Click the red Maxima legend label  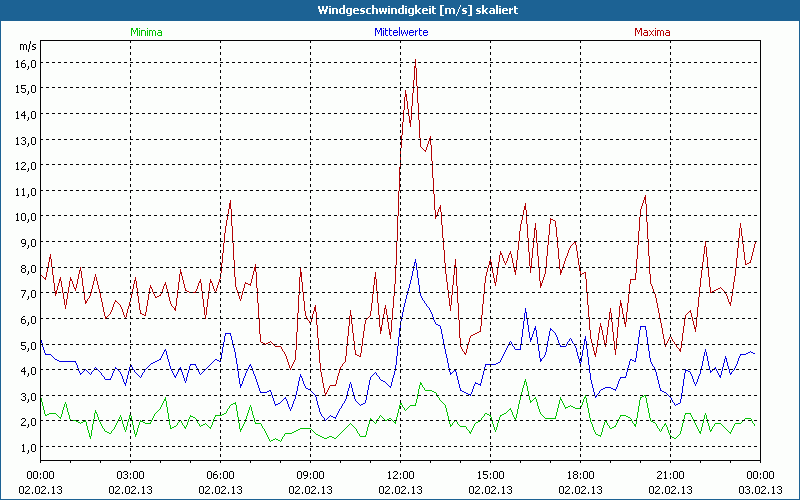tap(653, 32)
